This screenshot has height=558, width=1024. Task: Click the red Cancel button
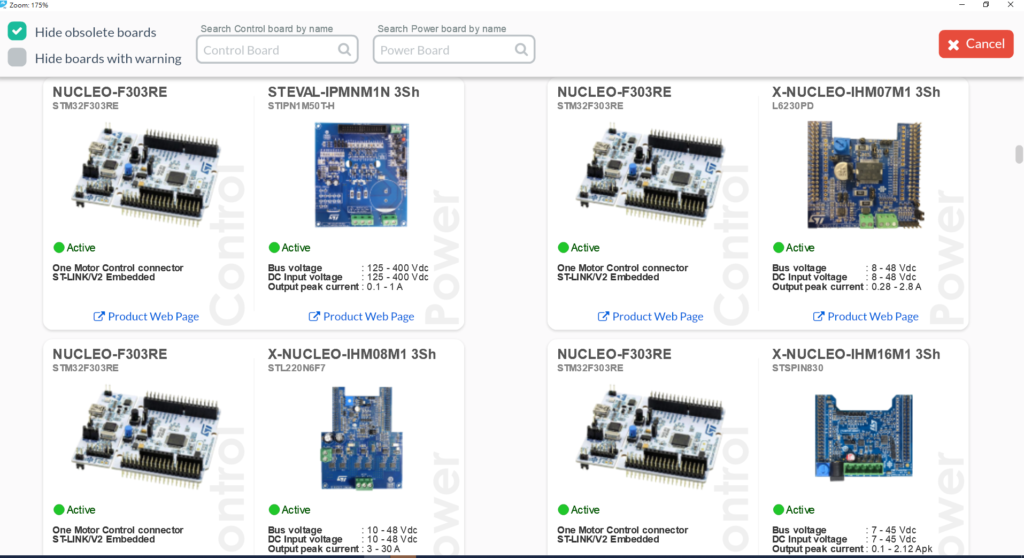[x=976, y=44]
